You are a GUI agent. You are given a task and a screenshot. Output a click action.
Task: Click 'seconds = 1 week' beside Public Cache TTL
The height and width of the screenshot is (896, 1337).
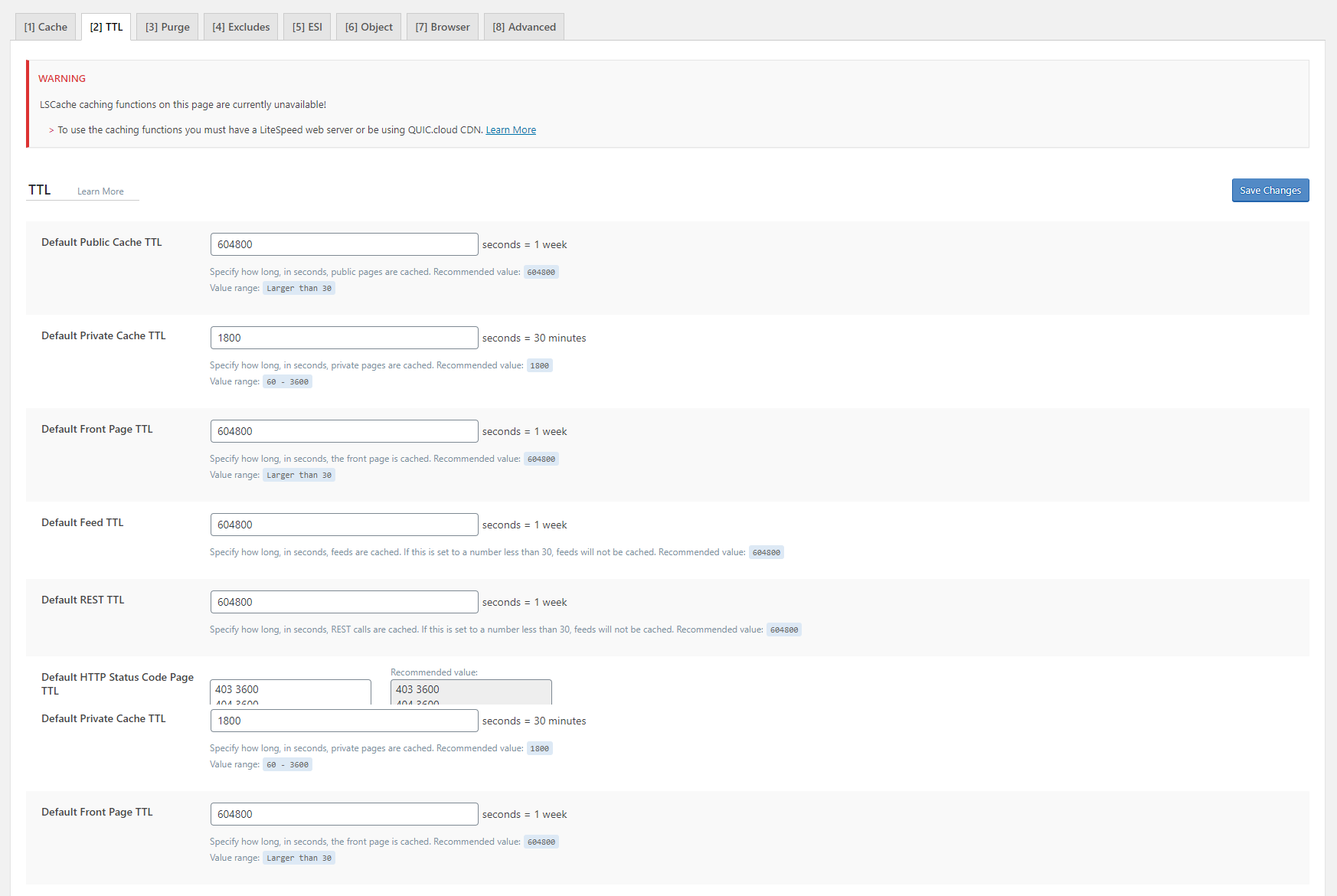(525, 244)
